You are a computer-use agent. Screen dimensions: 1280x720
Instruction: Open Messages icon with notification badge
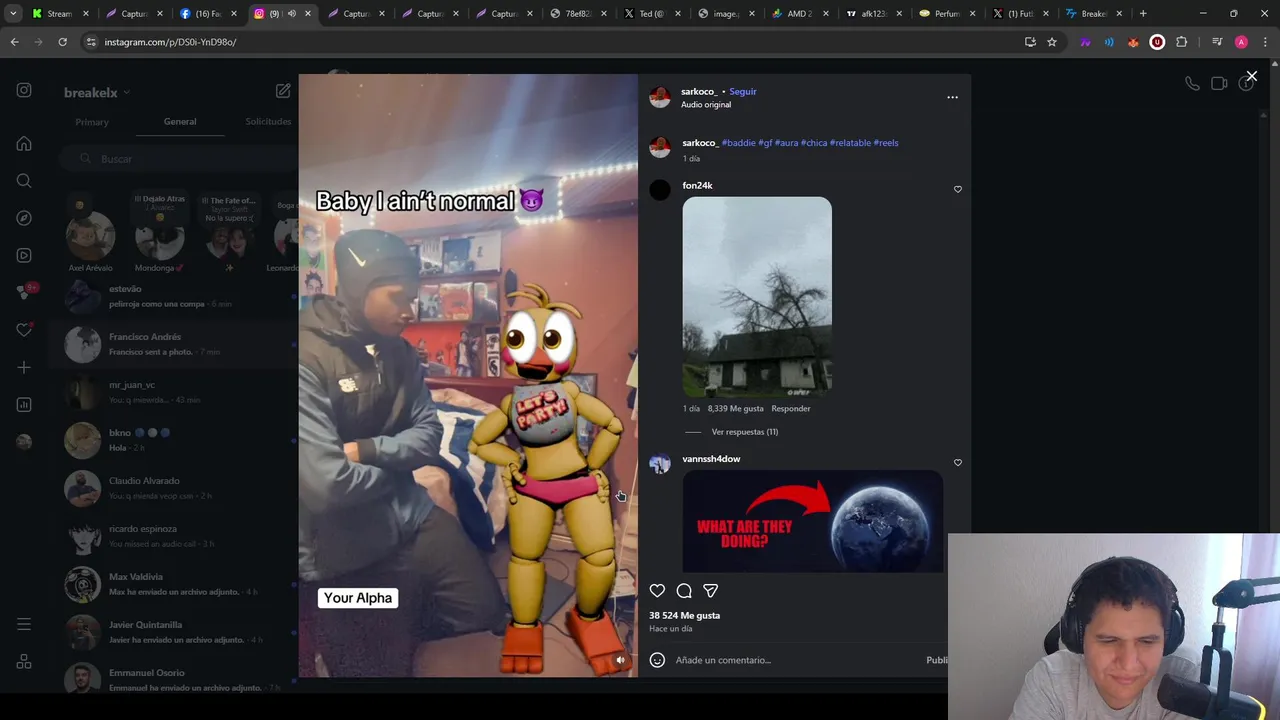[x=25, y=292]
